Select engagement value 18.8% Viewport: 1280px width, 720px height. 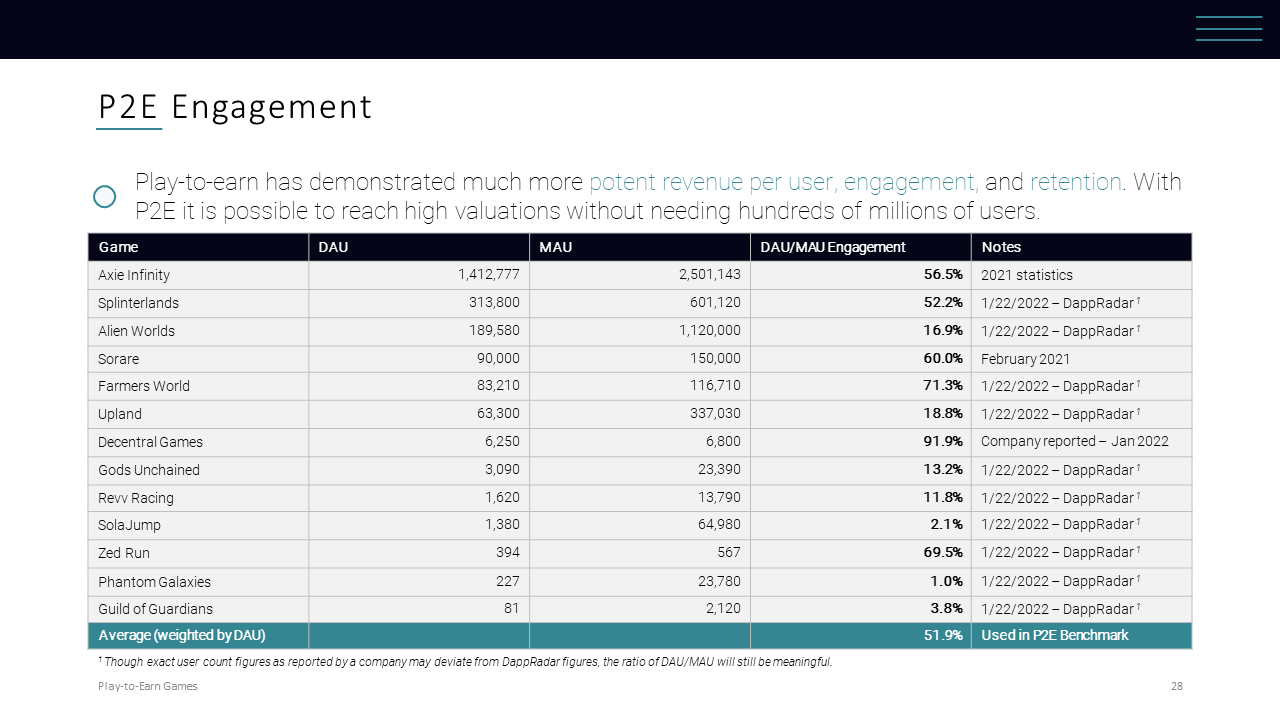coord(943,414)
